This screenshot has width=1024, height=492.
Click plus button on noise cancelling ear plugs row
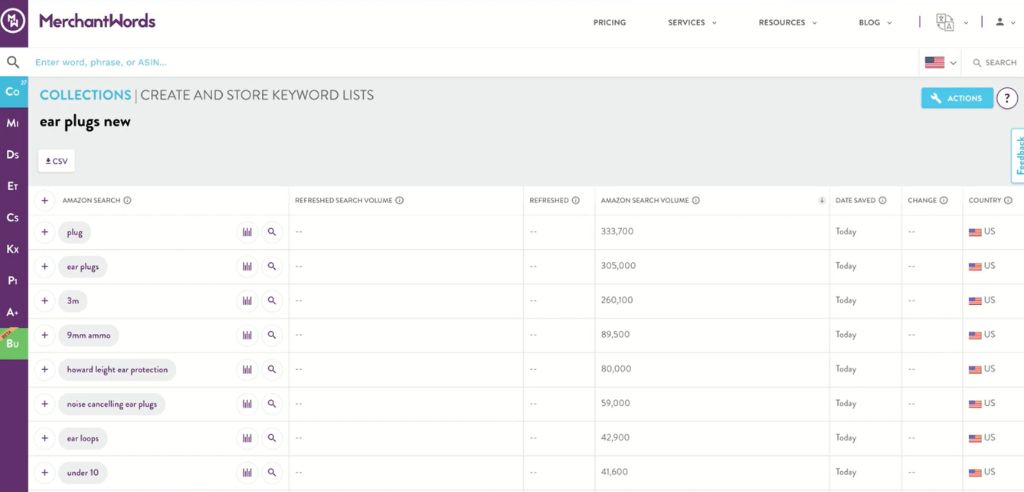point(44,404)
